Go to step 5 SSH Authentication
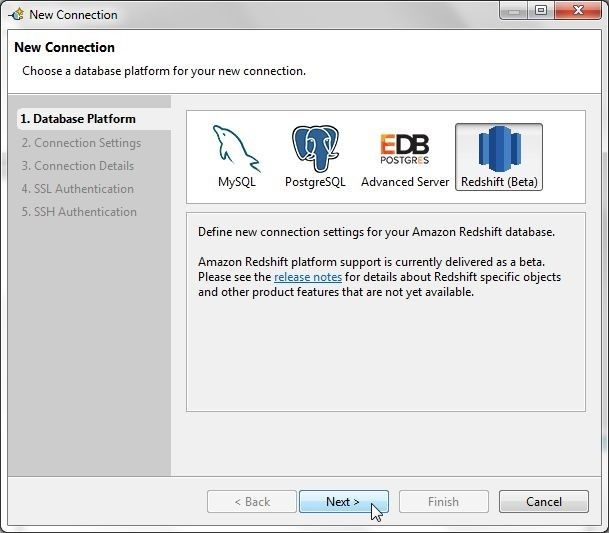Image resolution: width=609 pixels, height=533 pixels. coord(79,212)
